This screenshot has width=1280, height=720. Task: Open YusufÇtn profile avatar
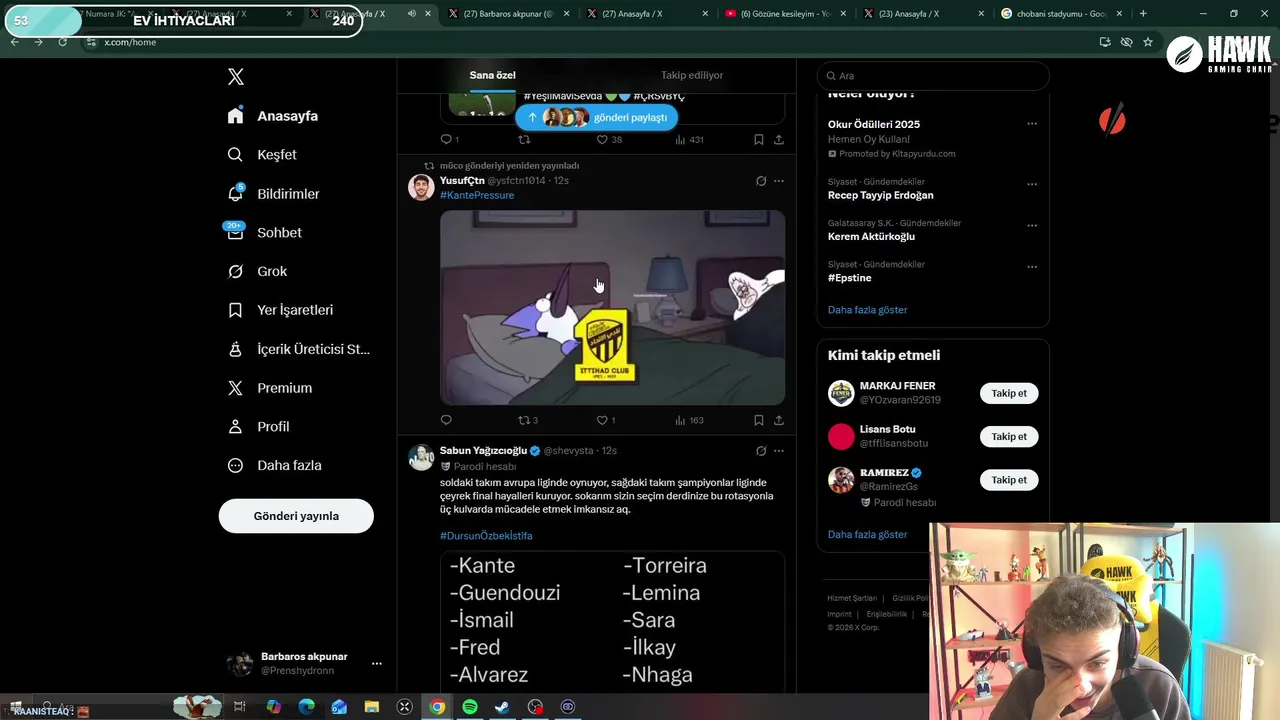pos(421,187)
